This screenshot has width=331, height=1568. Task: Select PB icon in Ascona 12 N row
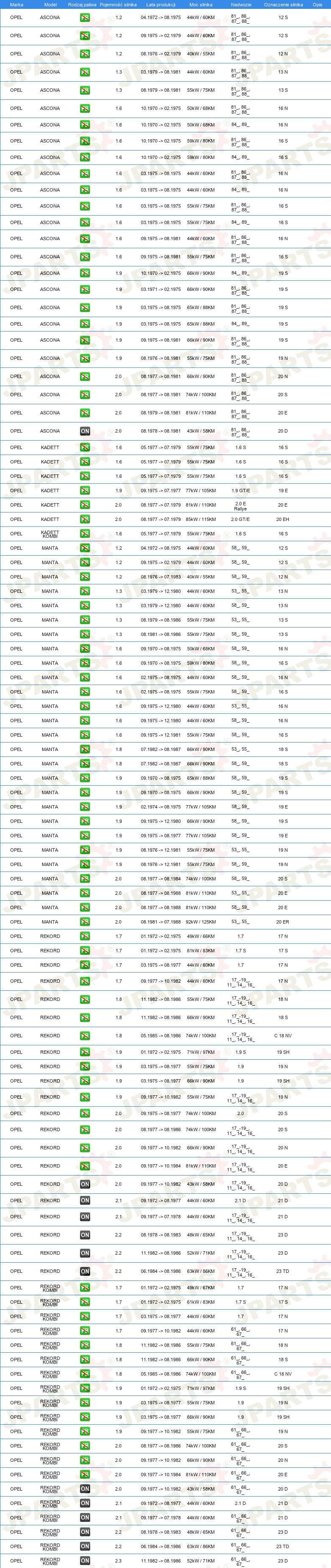(x=85, y=54)
